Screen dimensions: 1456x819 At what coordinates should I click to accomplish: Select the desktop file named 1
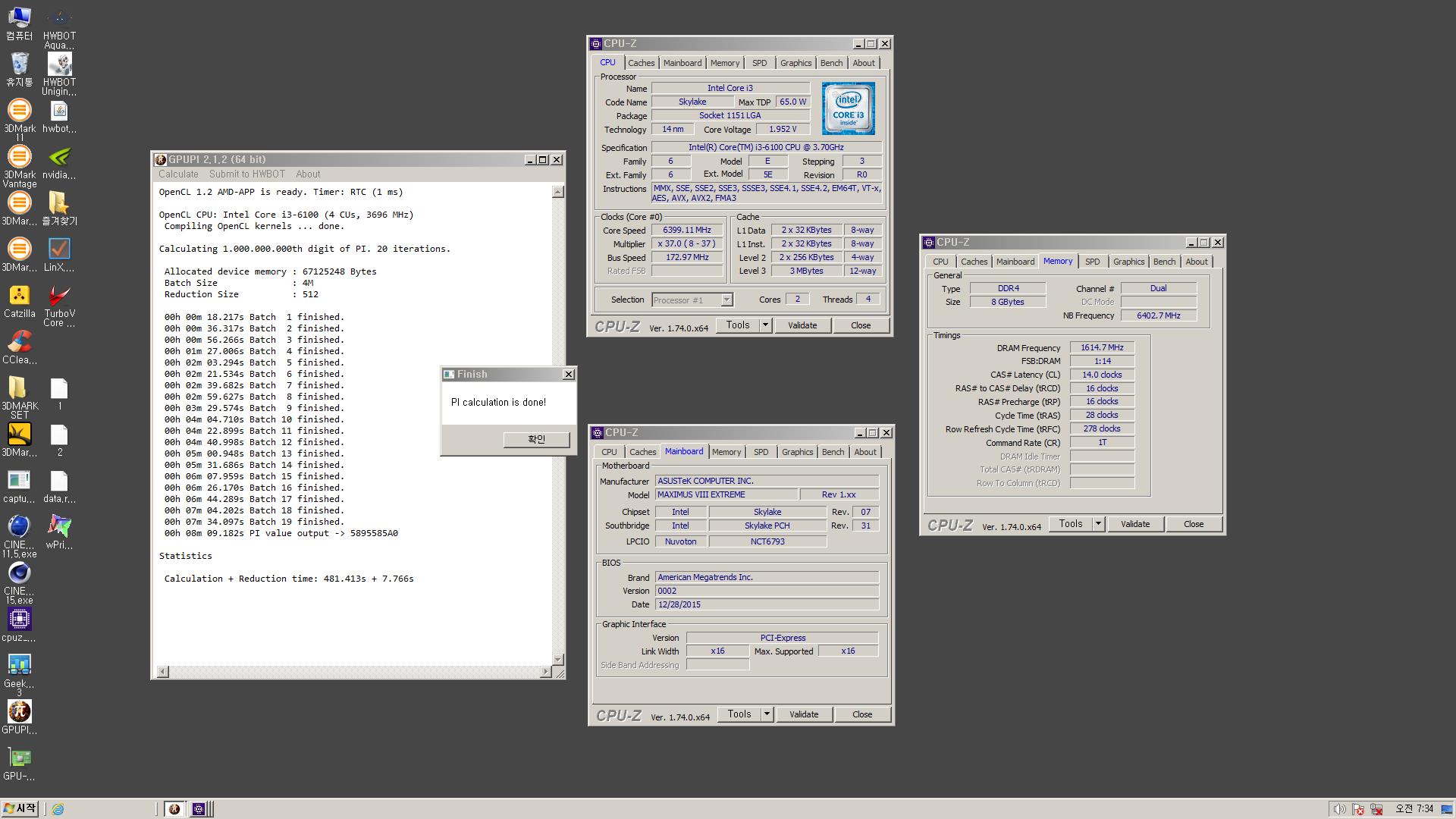(59, 394)
